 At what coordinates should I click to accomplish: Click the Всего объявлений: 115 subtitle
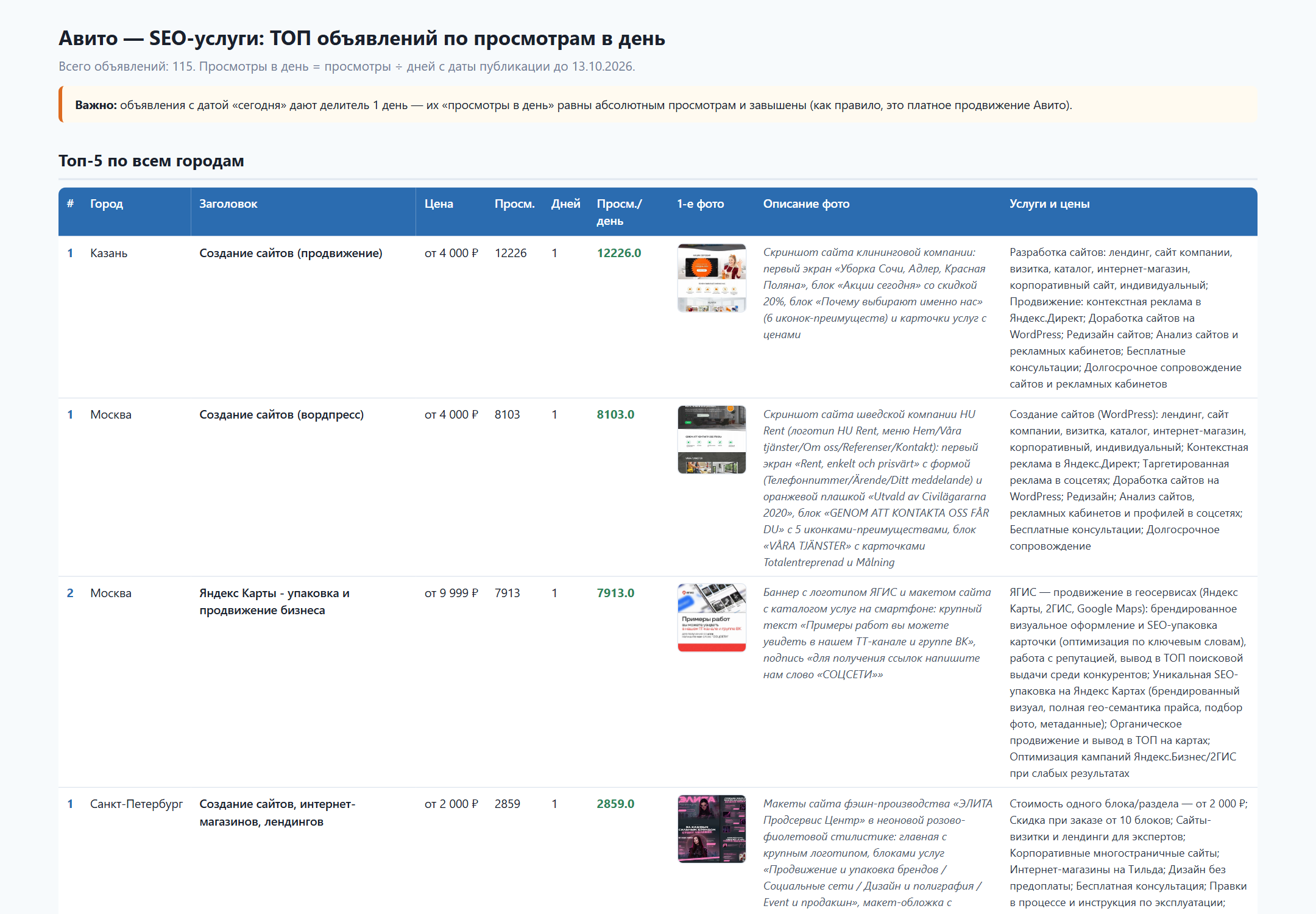click(x=347, y=66)
